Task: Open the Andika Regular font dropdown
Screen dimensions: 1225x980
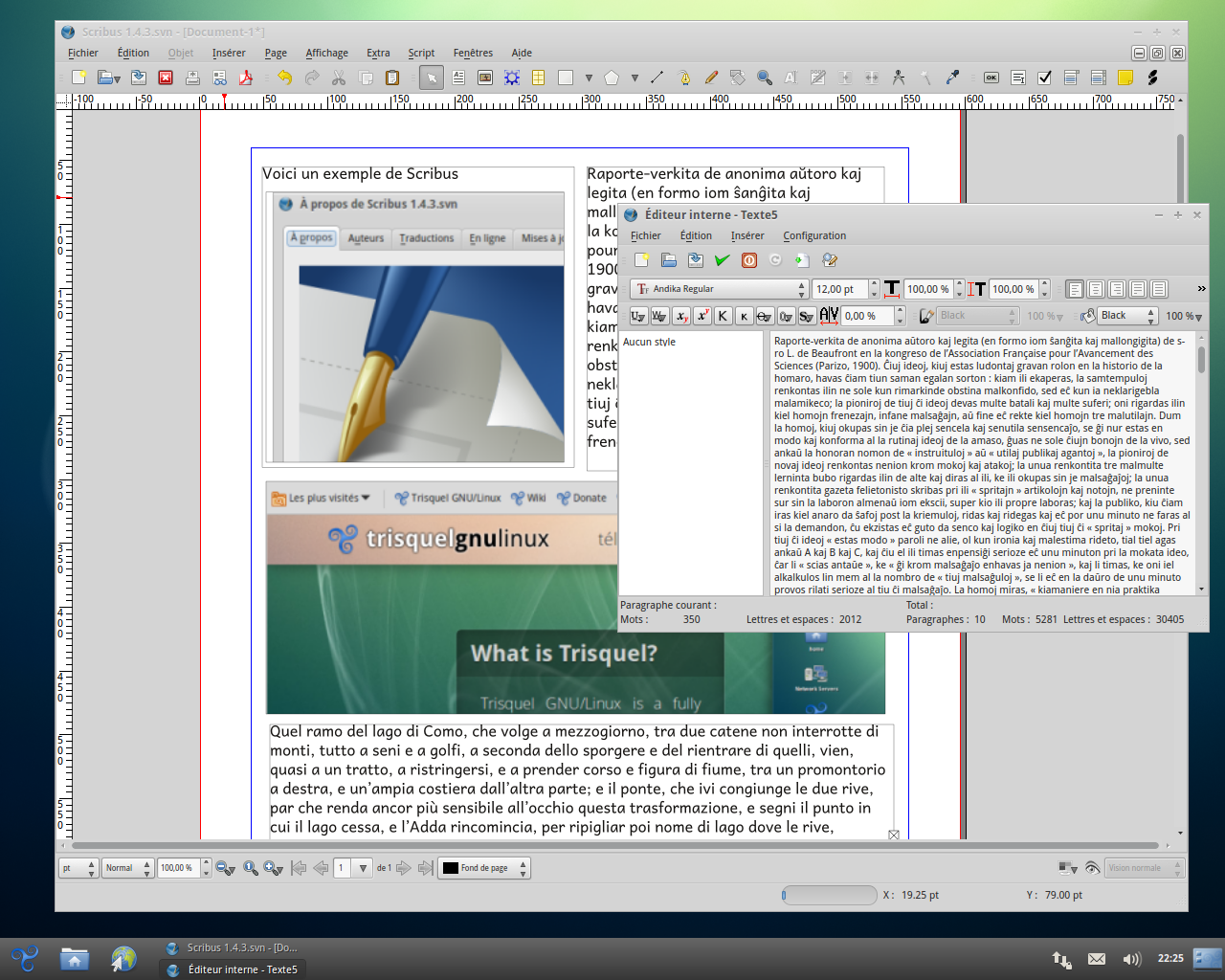Action: (x=720, y=288)
